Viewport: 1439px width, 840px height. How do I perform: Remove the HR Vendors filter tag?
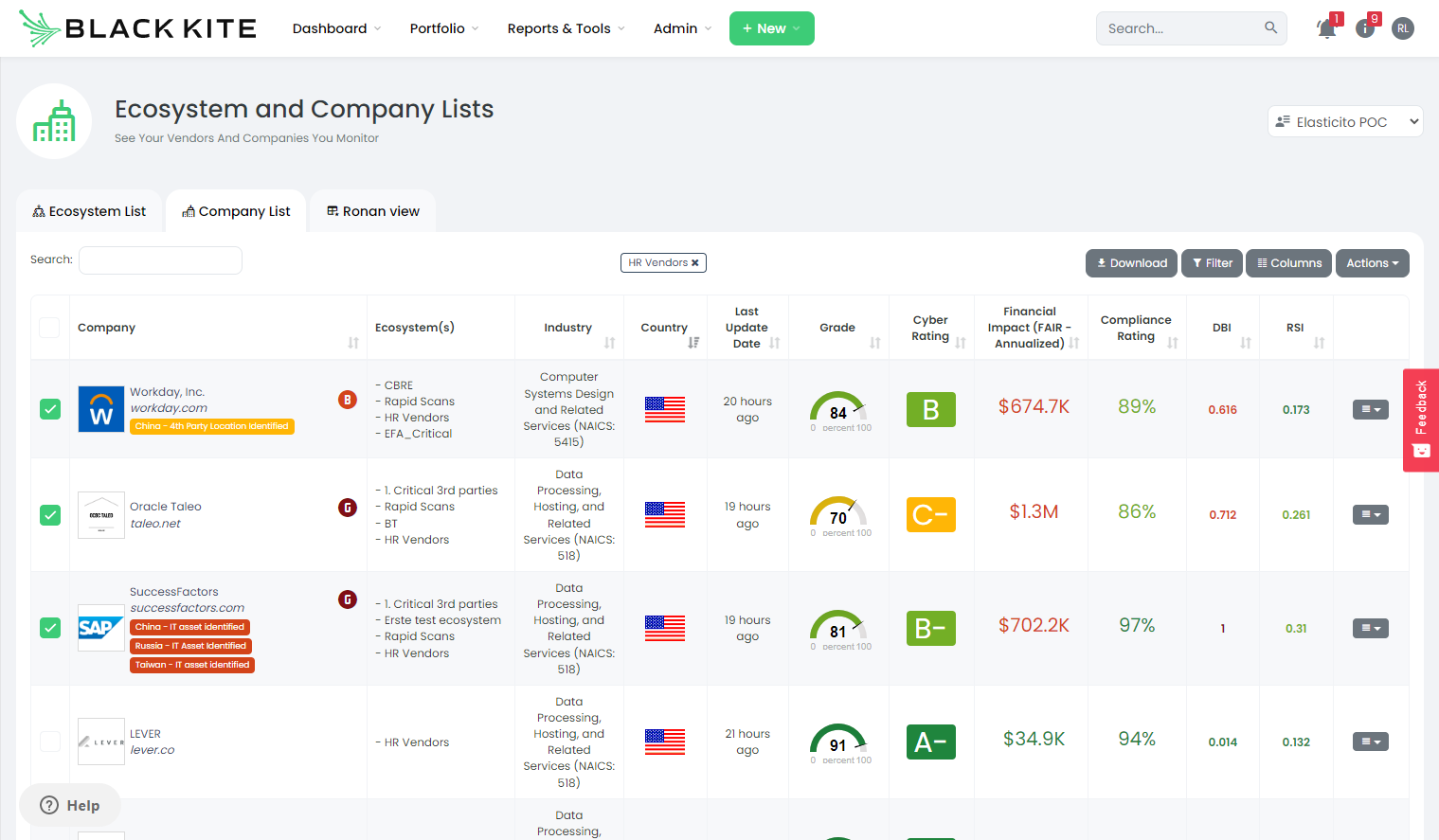pyautogui.click(x=694, y=263)
